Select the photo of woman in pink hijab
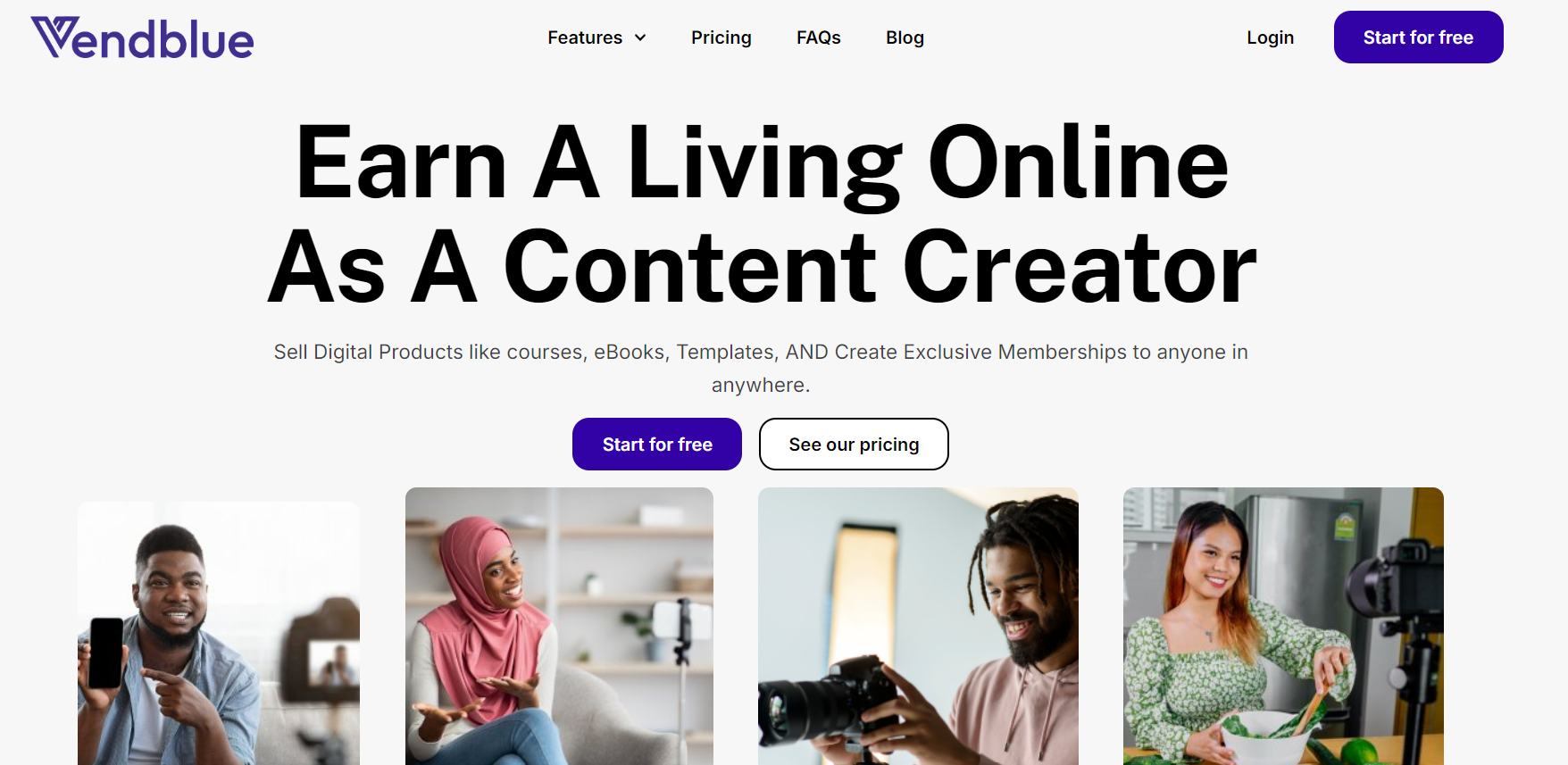The height and width of the screenshot is (765, 1568). (559, 626)
